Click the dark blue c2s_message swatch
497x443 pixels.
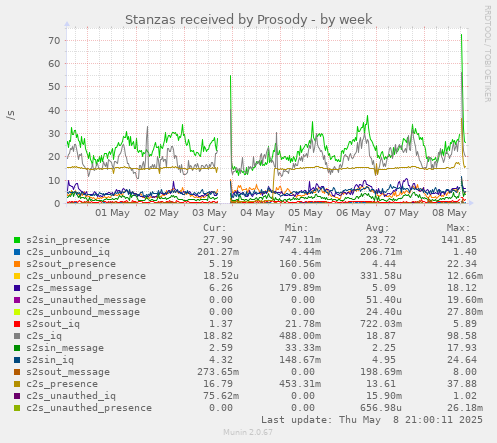tap(17, 288)
